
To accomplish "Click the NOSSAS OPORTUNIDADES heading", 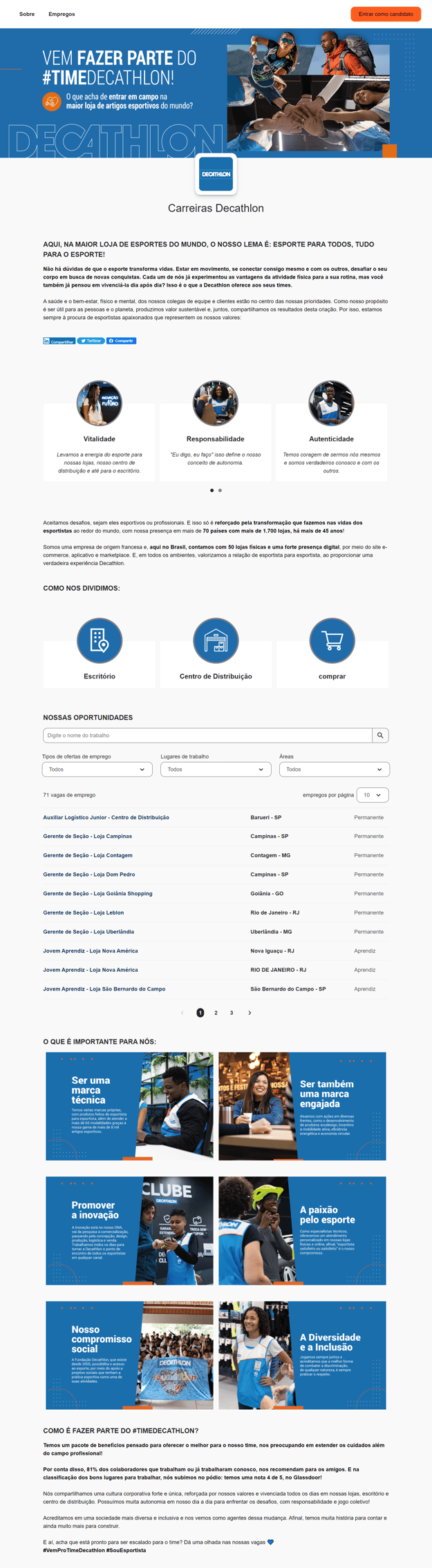I will coord(88,718).
